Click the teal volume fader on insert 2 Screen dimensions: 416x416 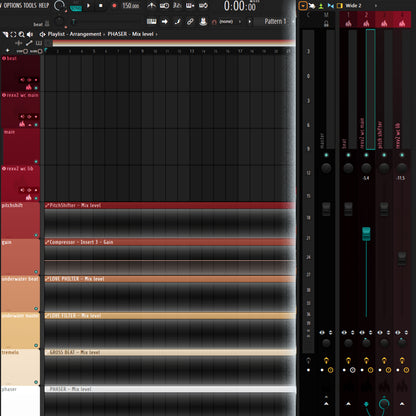coord(366,233)
